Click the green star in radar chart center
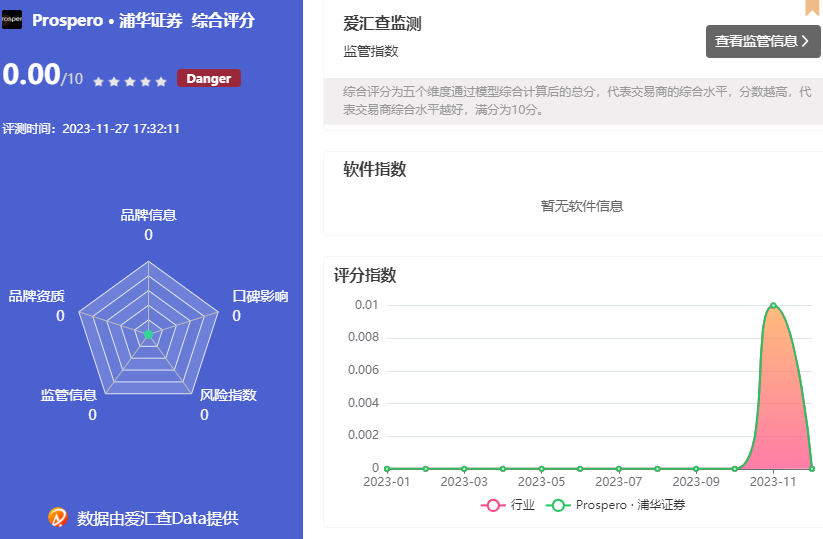823x539 pixels. pos(148,334)
